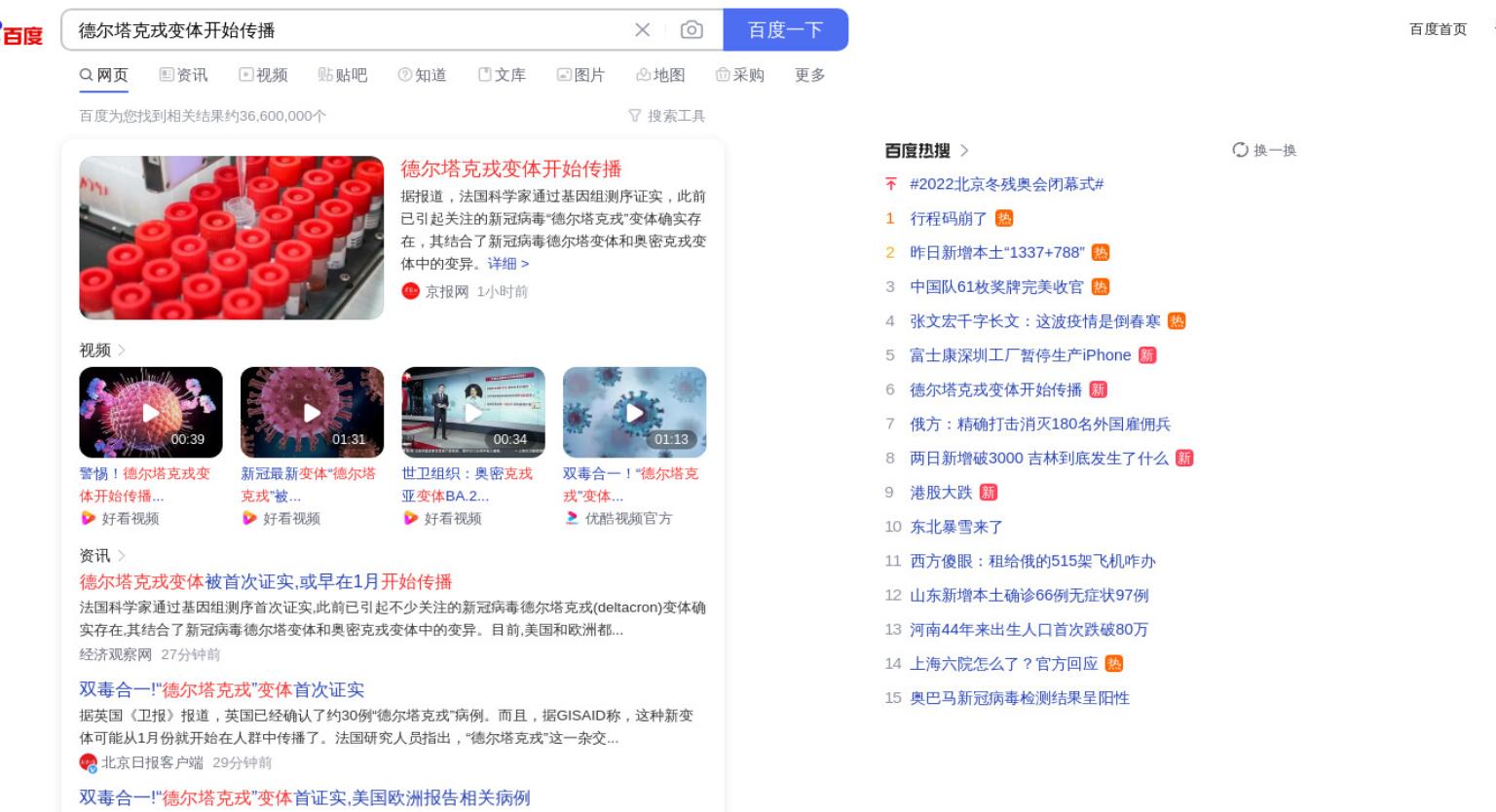
Task: Open the 知道 tab
Action: click(x=423, y=75)
